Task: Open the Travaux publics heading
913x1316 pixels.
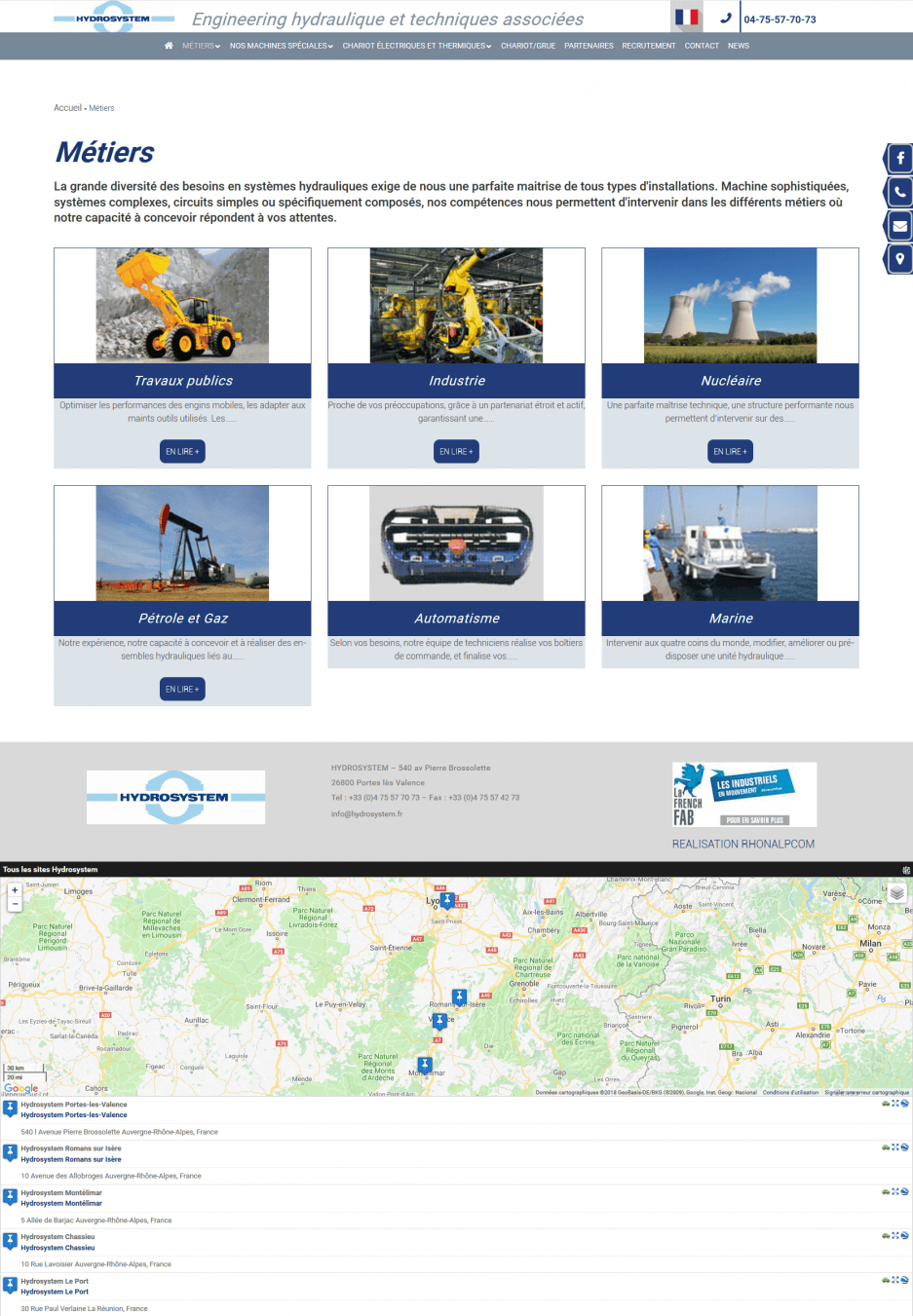Action: point(183,381)
